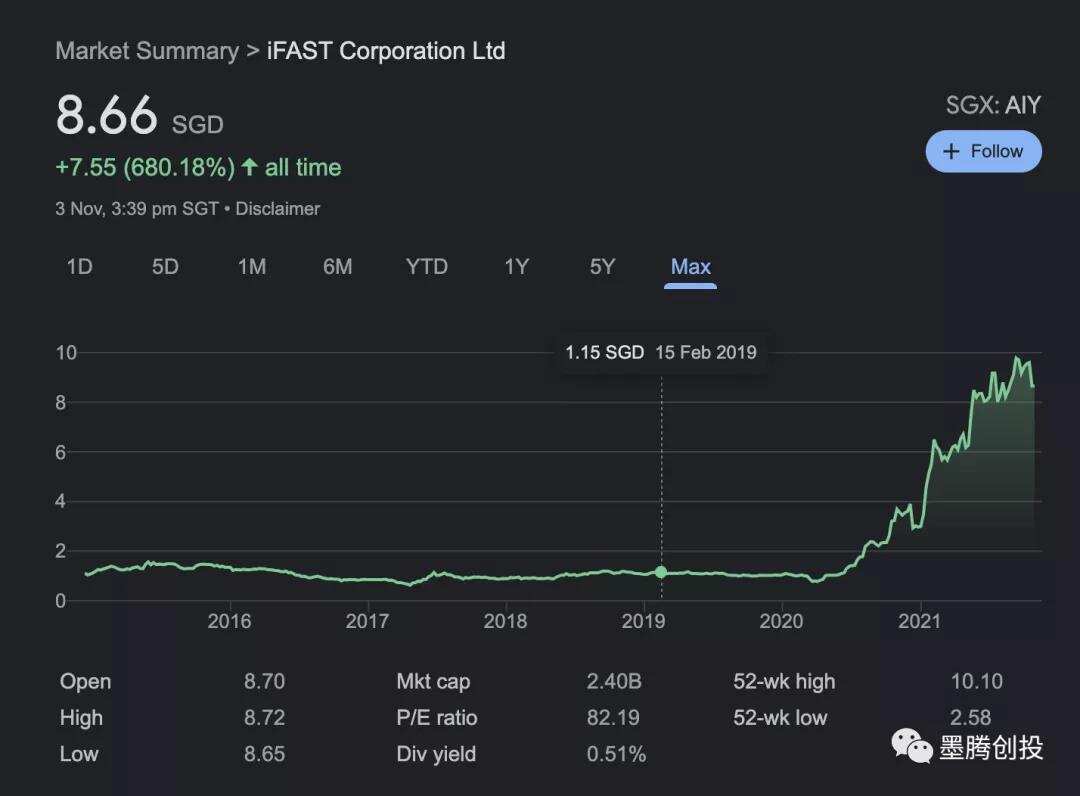1080x796 pixels.
Task: Switch to the 1M chart view
Action: click(252, 267)
